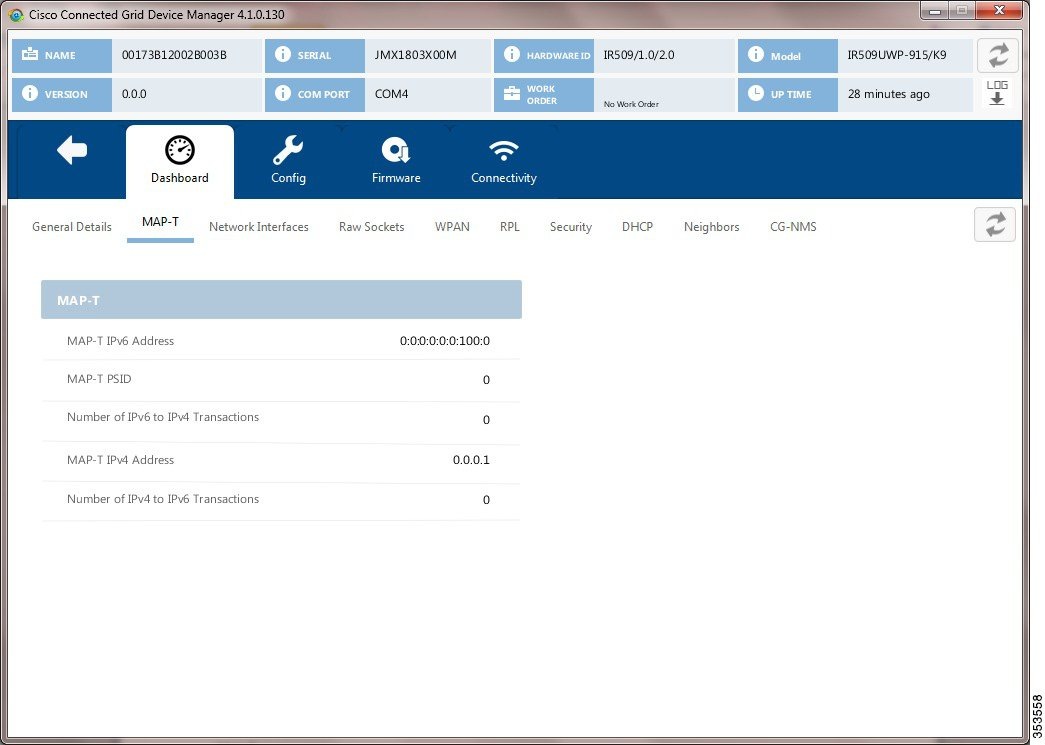Switch to General Details subtab
The image size is (1045, 745).
[x=72, y=227]
